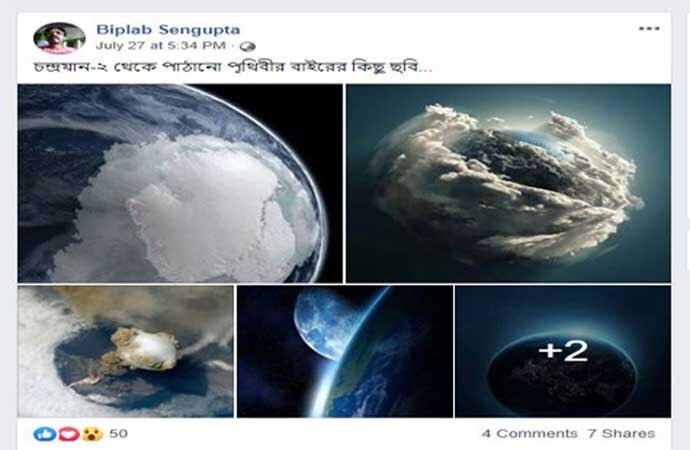Click the Wow reaction emoji icon
Viewport: 690px width, 450px height.
[x=92, y=434]
